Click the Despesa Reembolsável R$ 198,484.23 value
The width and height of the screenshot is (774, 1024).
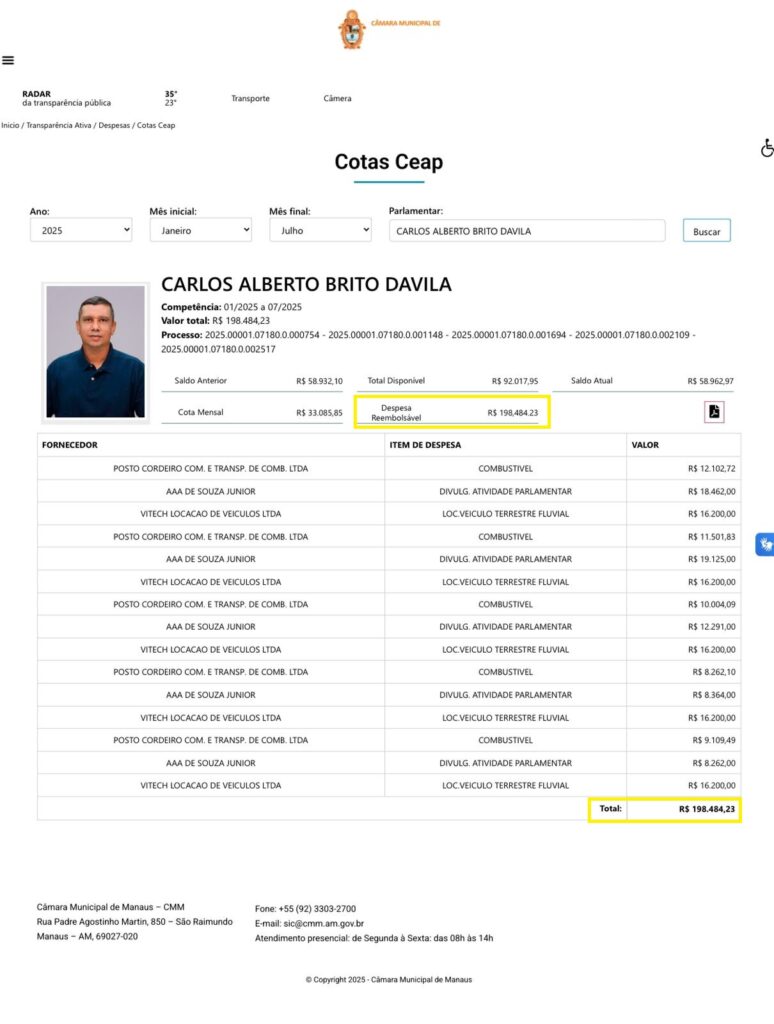coord(513,413)
